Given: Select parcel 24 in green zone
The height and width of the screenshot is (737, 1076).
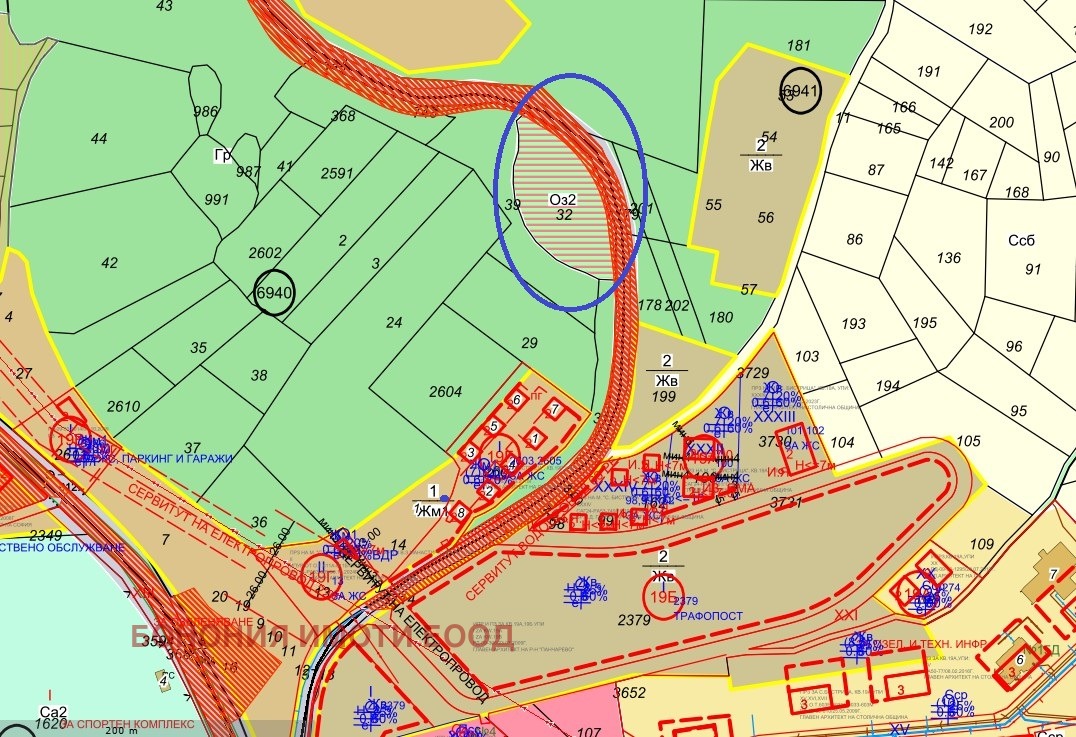Looking at the screenshot, I should [394, 322].
